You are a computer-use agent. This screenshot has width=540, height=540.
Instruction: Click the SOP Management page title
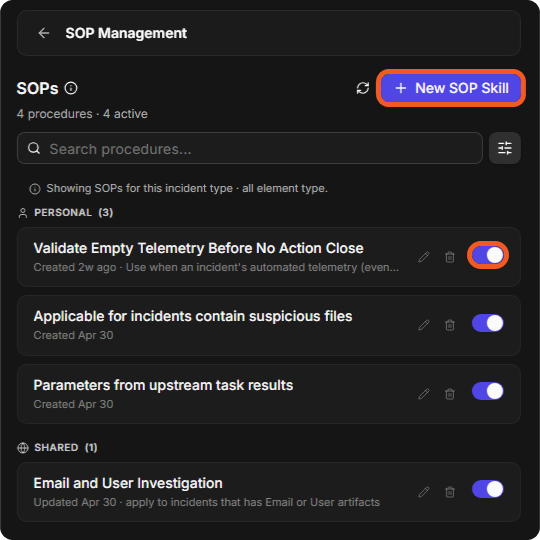click(126, 33)
